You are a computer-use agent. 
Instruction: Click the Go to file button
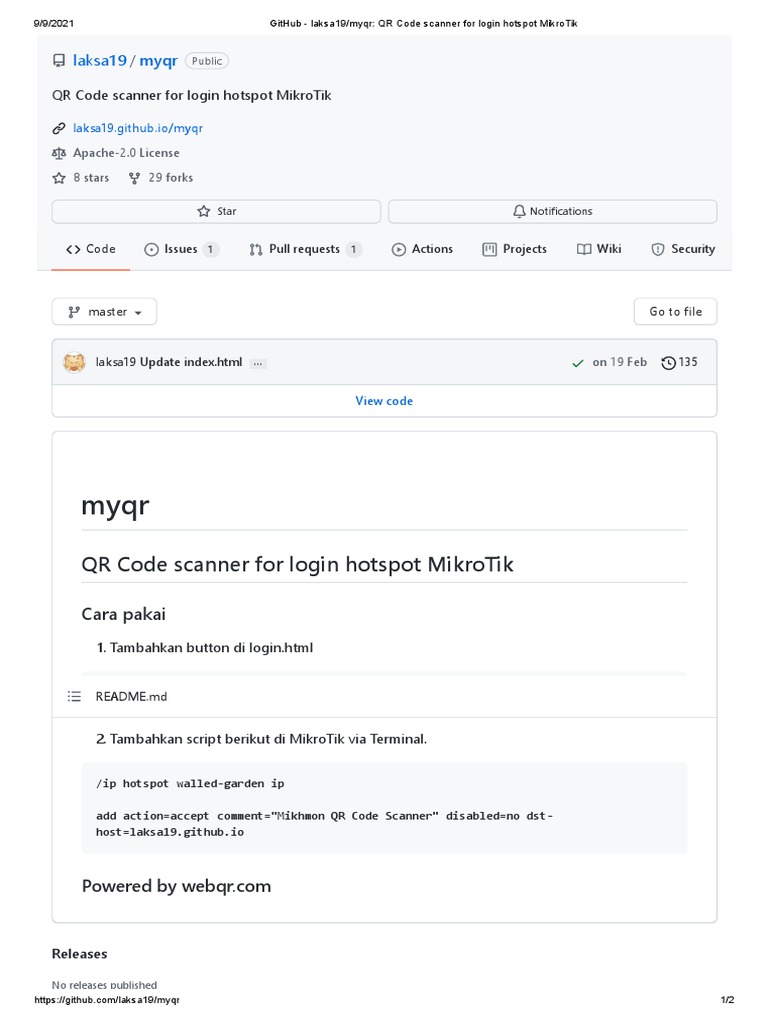[x=675, y=312]
